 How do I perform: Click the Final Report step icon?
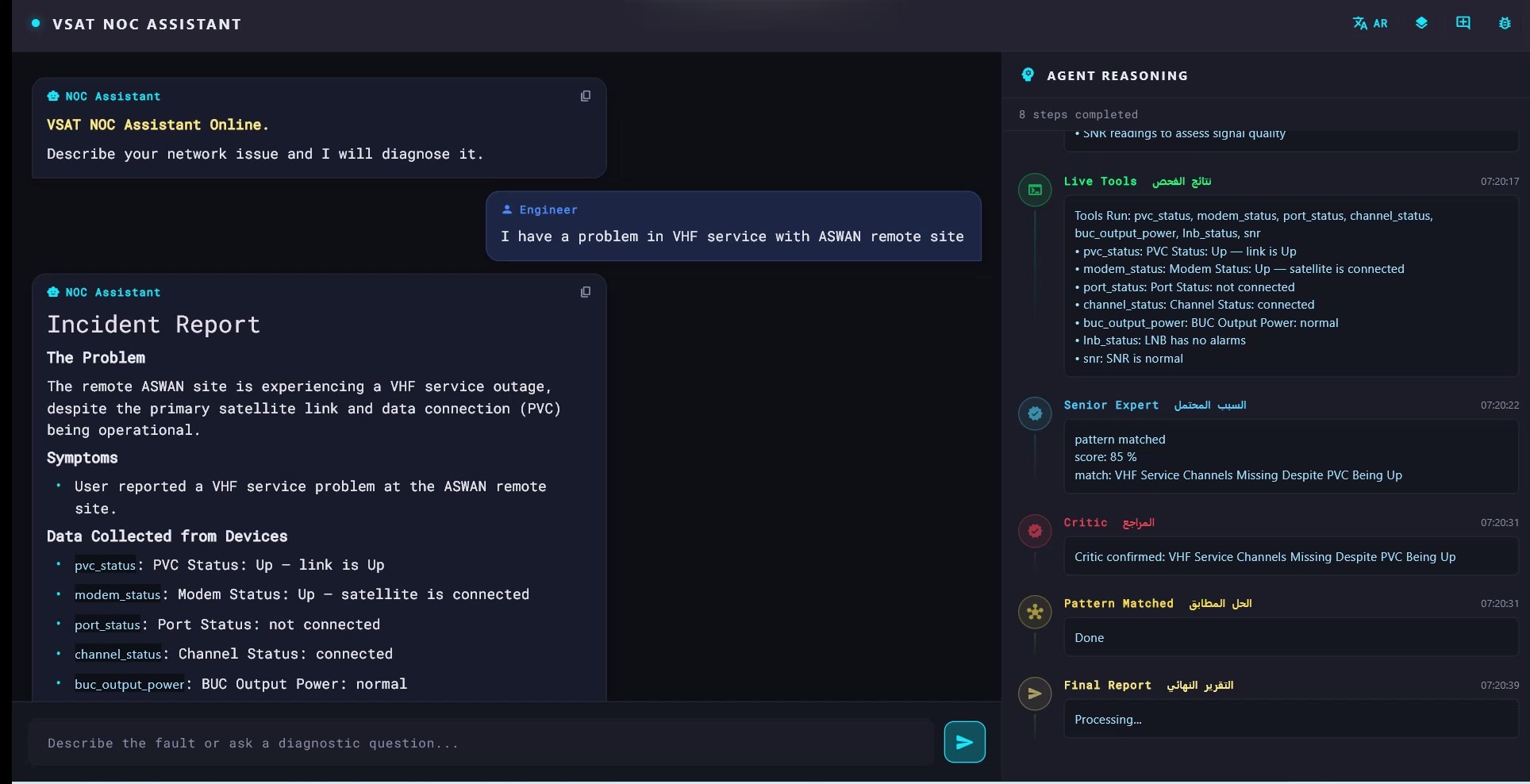(x=1035, y=694)
